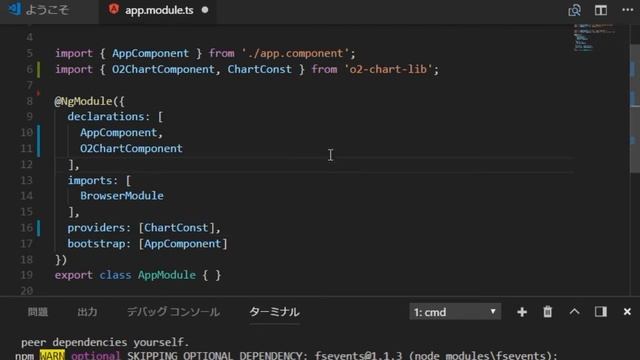Click declarations keyword on line 9

(106, 117)
